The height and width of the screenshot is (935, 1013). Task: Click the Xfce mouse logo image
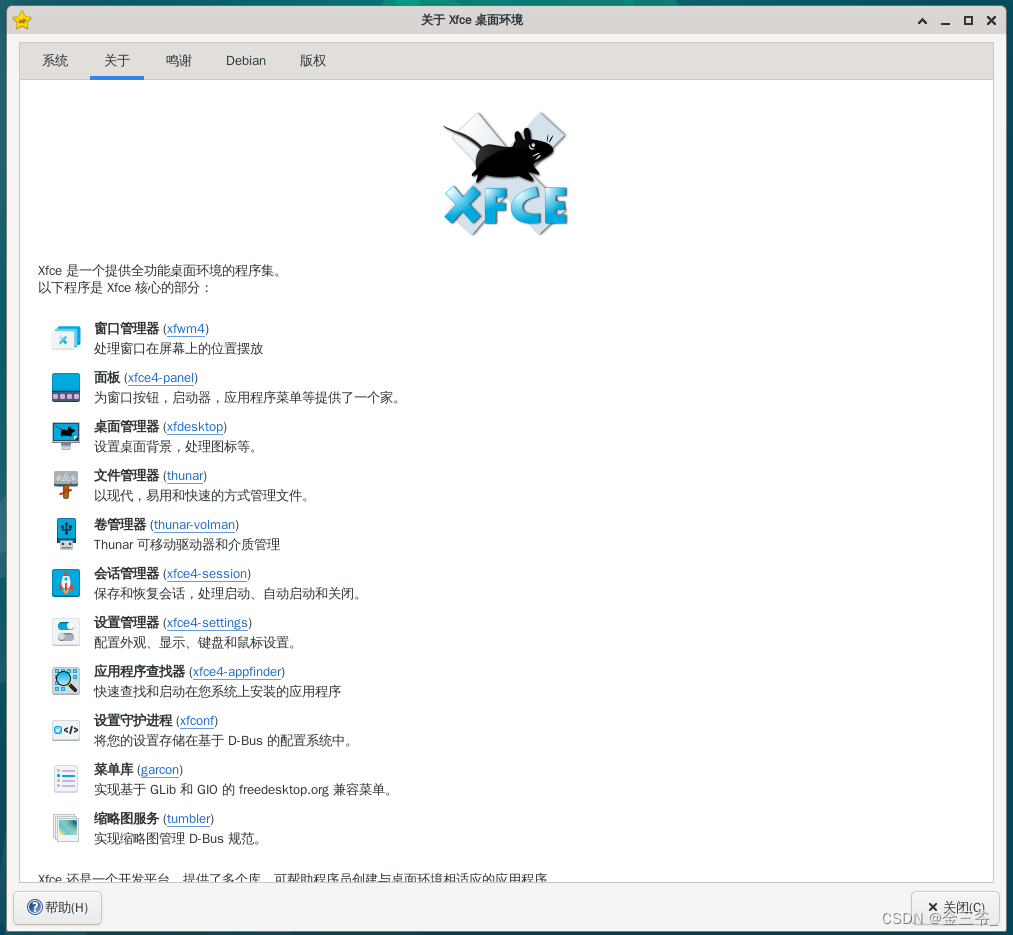tap(505, 173)
